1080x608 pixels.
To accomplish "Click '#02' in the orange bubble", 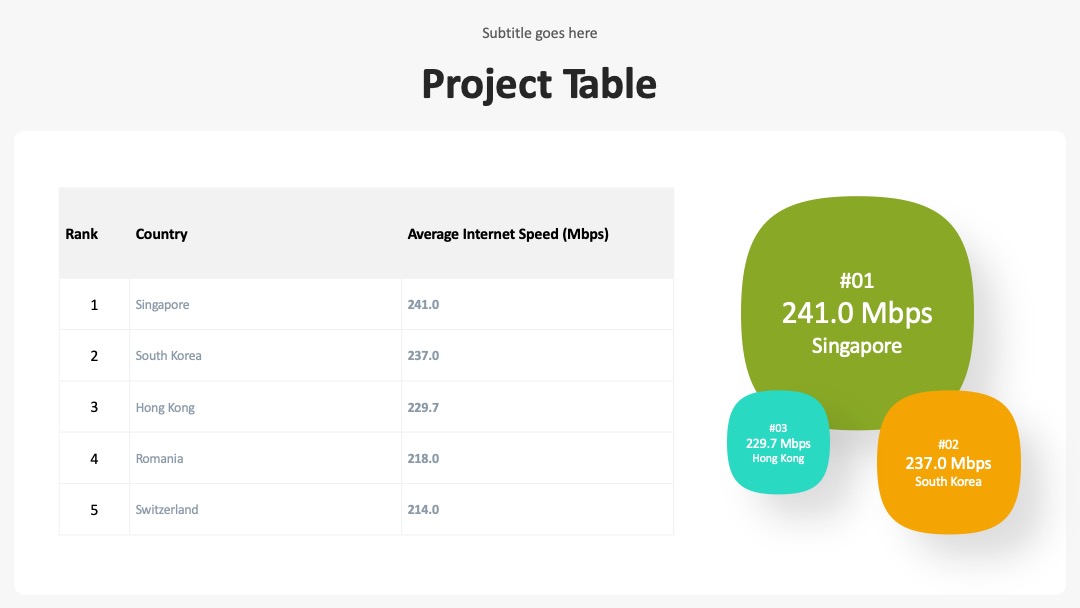I will [x=948, y=445].
